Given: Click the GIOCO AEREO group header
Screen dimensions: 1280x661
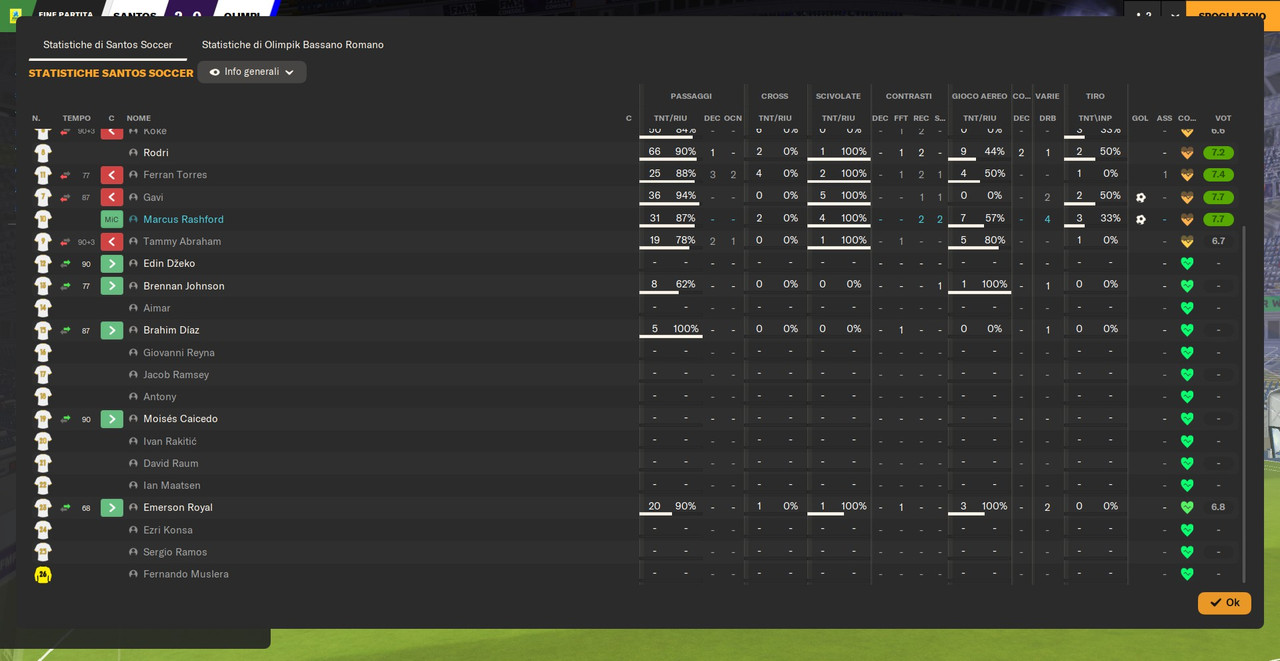Looking at the screenshot, I should (979, 96).
